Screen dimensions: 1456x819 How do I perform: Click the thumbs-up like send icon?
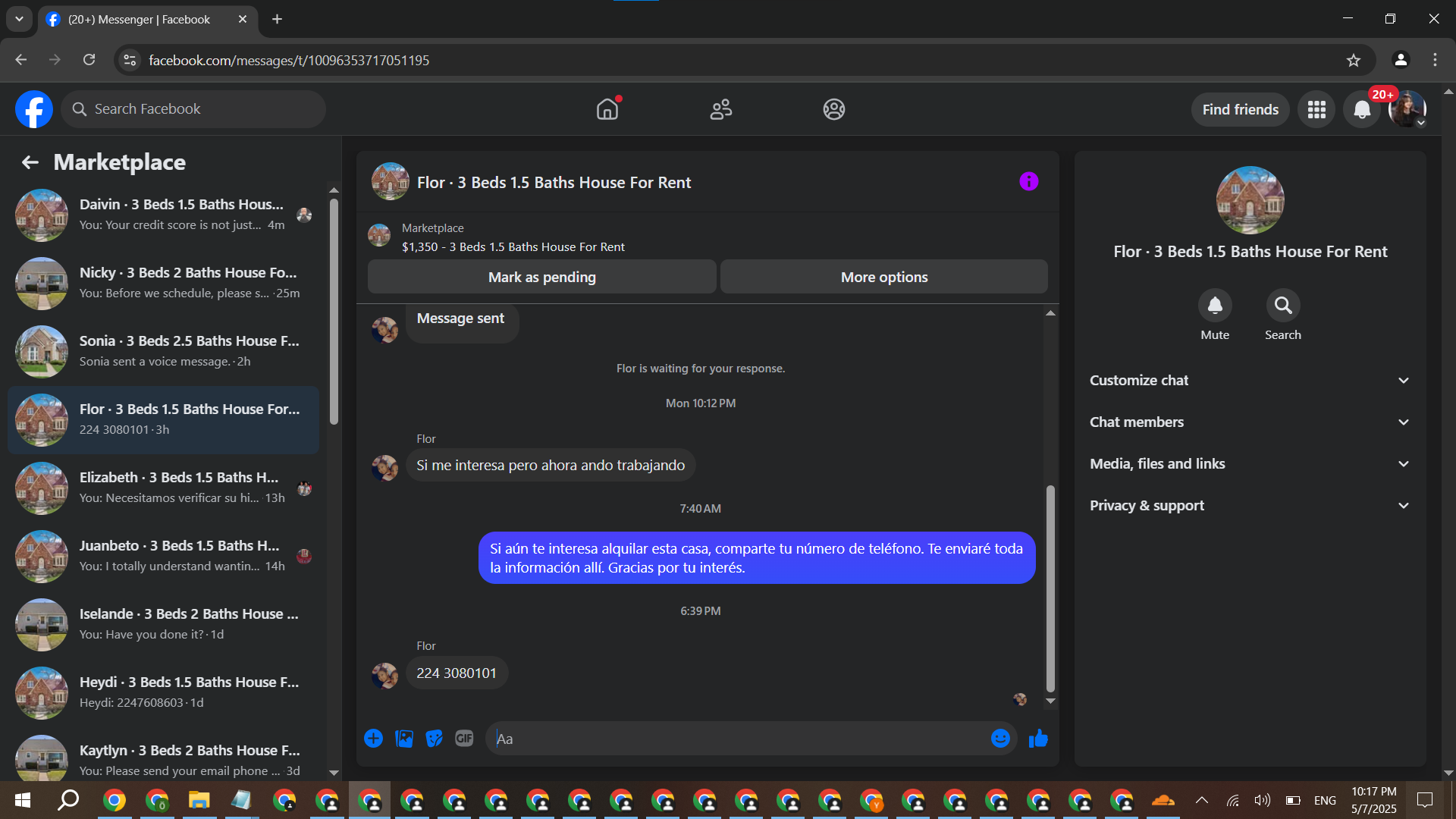point(1038,739)
